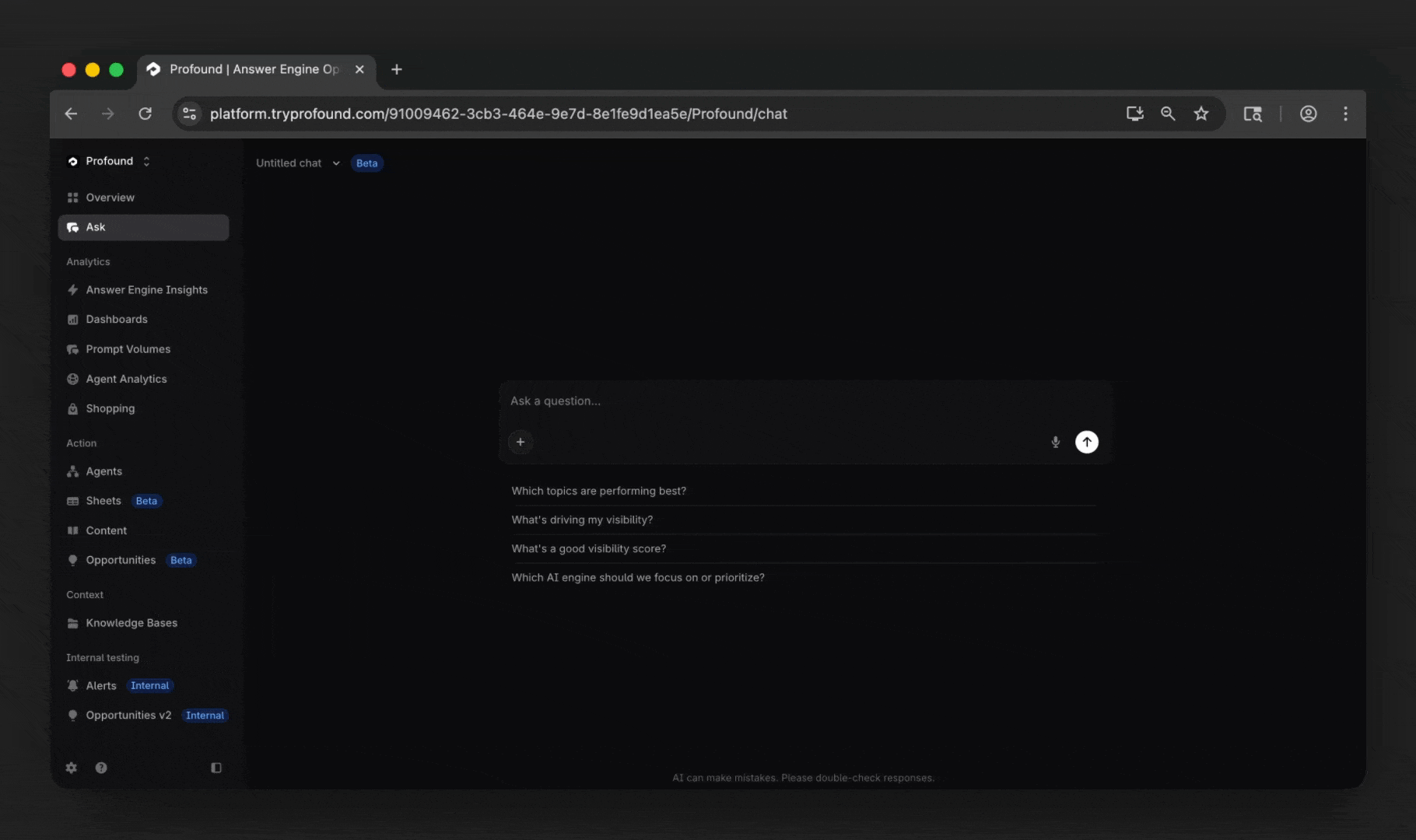Open the Untitled chat dropdown
This screenshot has height=840, width=1416.
(x=298, y=163)
